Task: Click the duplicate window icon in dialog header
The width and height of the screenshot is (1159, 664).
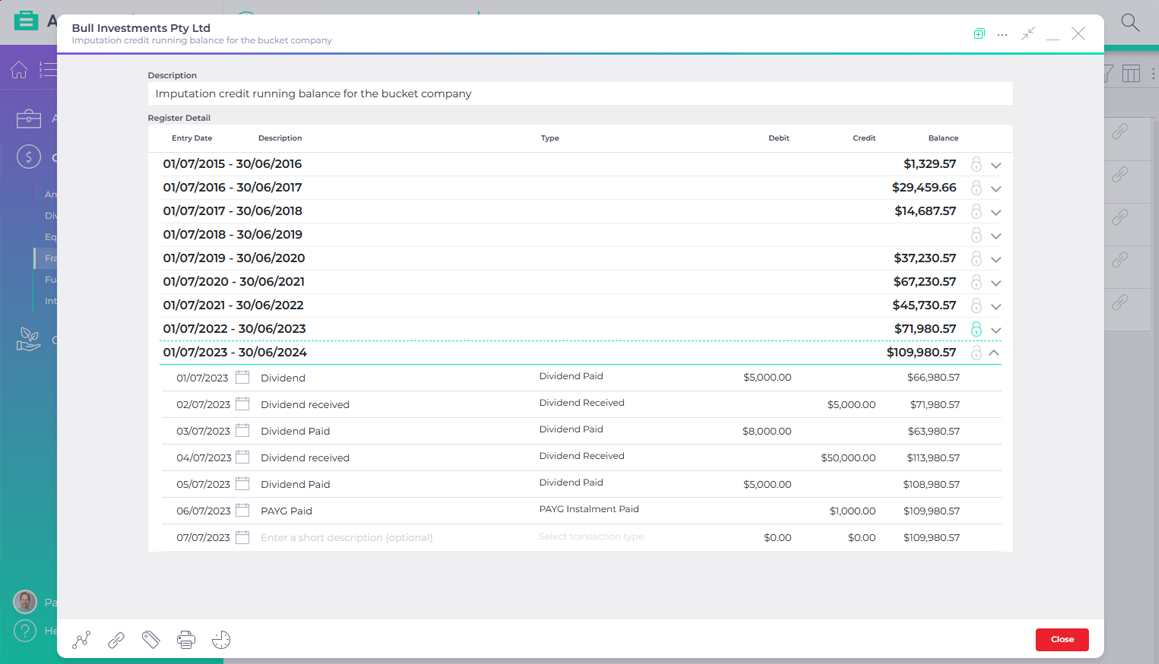Action: (x=978, y=33)
